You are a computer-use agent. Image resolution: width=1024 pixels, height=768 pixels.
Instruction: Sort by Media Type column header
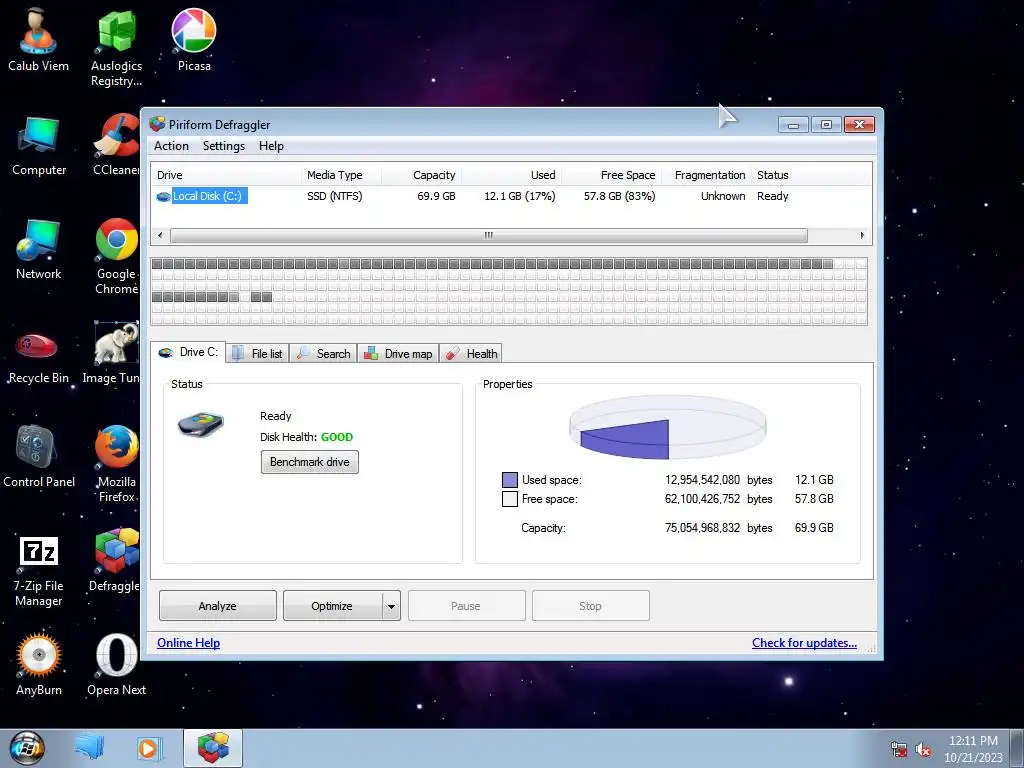342,175
